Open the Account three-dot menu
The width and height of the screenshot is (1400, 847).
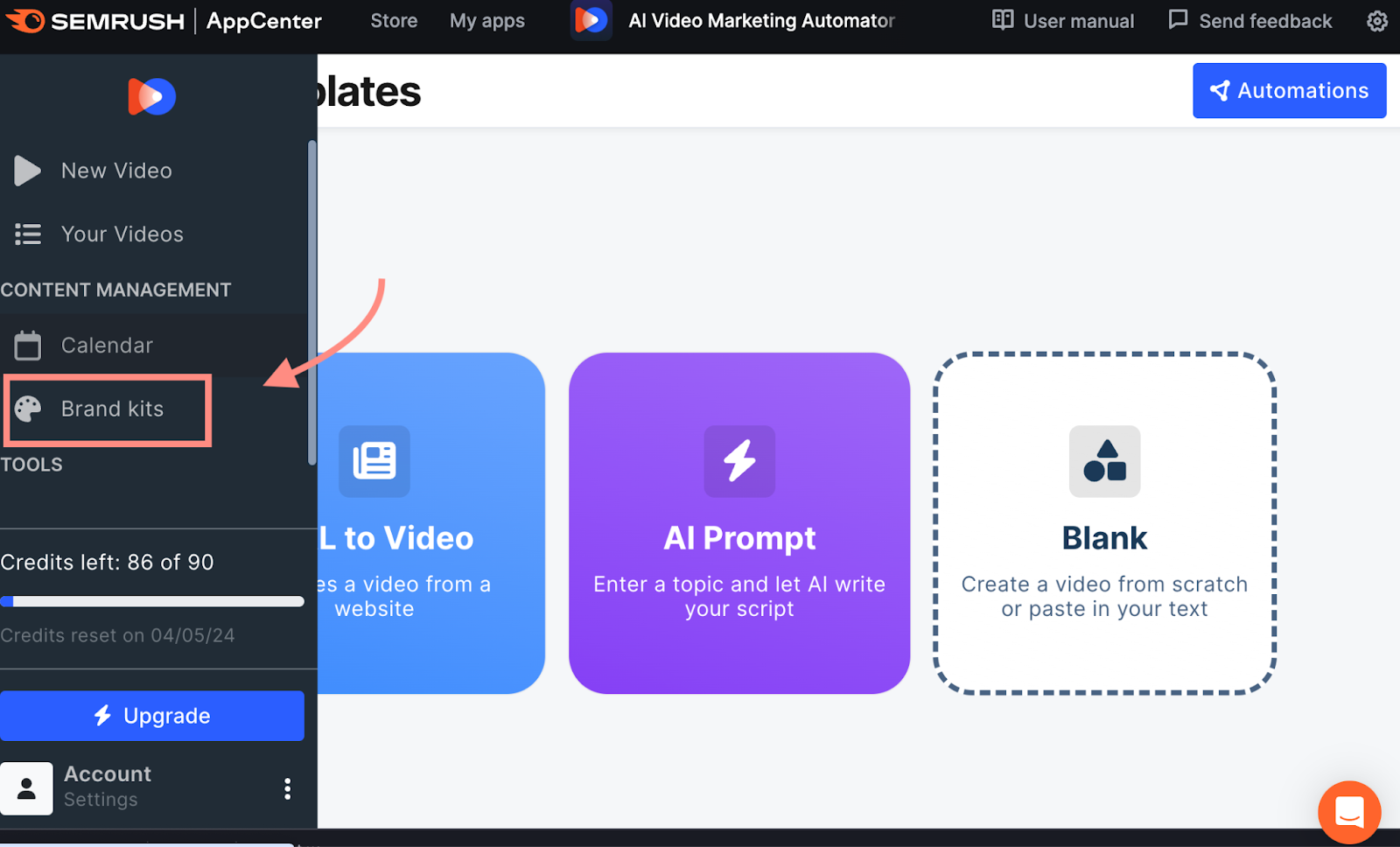tap(287, 788)
